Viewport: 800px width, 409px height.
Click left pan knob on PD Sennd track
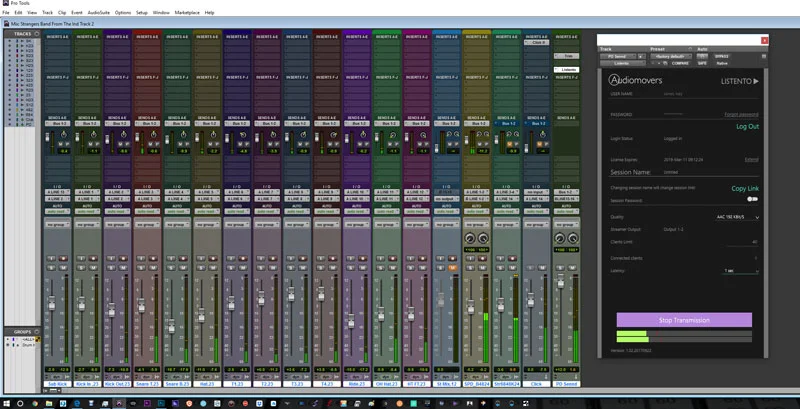[560, 238]
